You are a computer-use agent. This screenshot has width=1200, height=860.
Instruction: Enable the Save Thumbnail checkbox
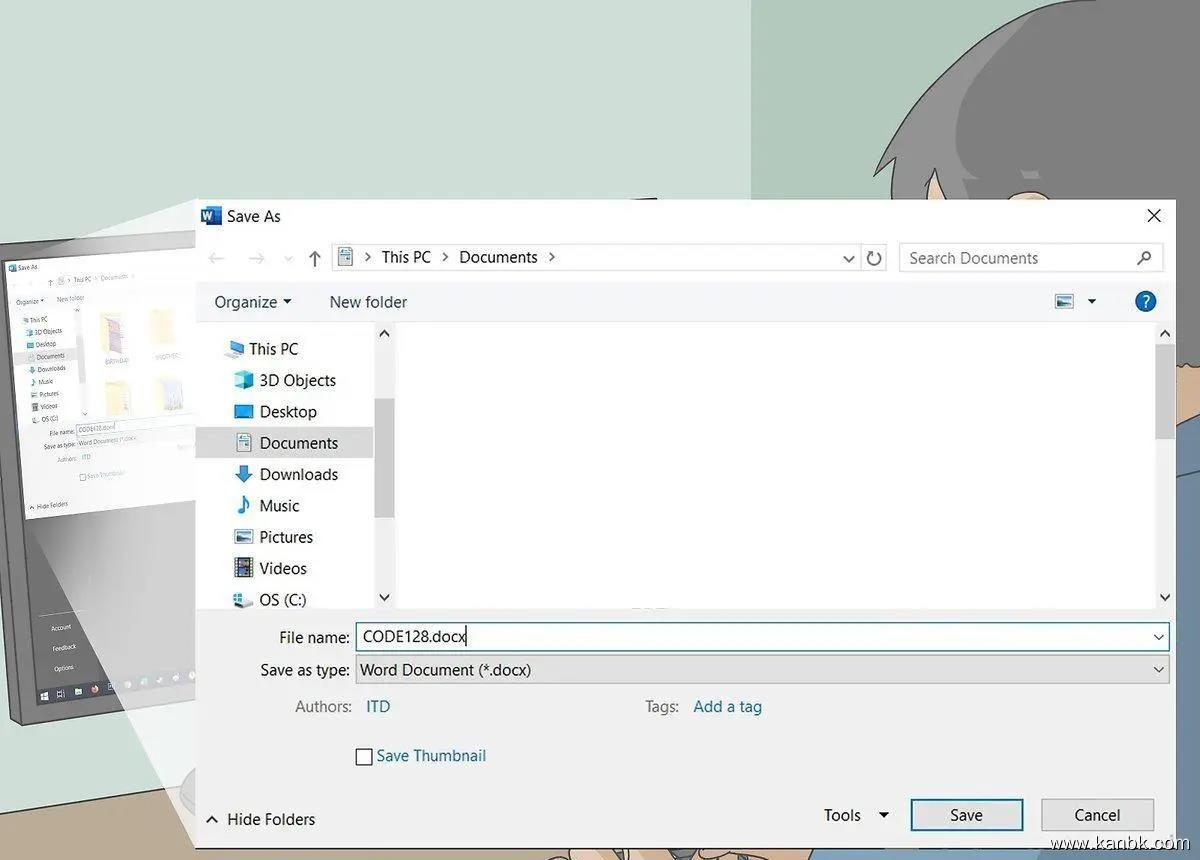point(364,757)
